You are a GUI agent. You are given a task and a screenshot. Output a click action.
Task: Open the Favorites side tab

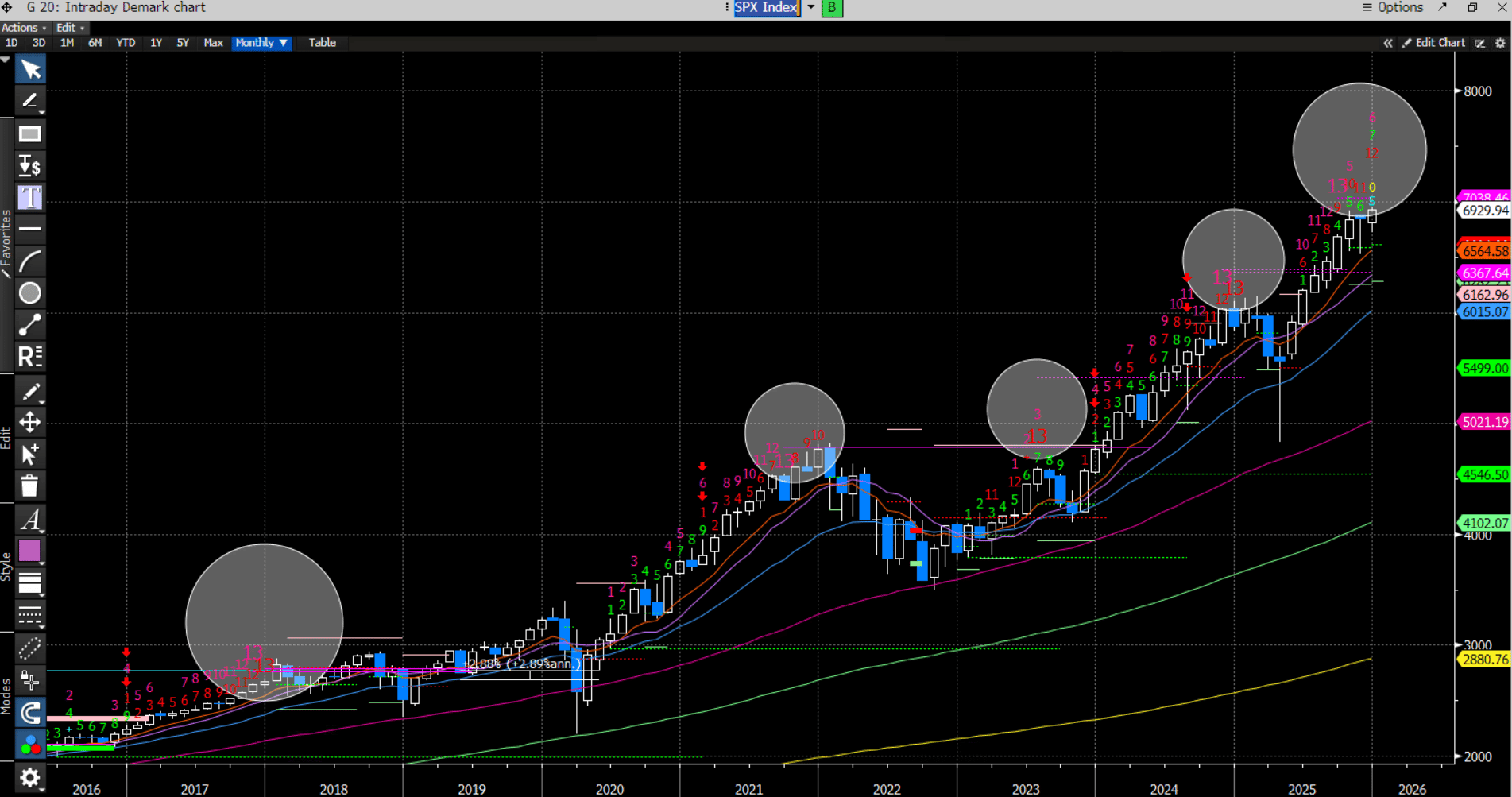tap(6, 243)
